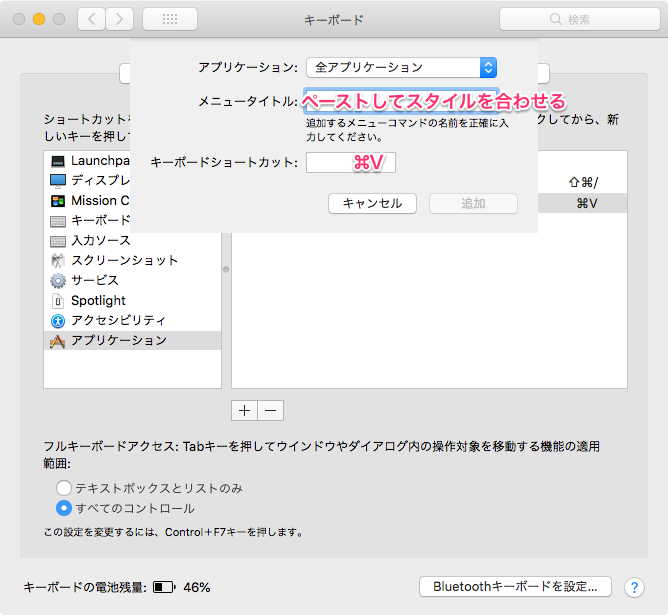The width and height of the screenshot is (668, 615).
Task: Select the Mission Control icon
Action: point(58,201)
